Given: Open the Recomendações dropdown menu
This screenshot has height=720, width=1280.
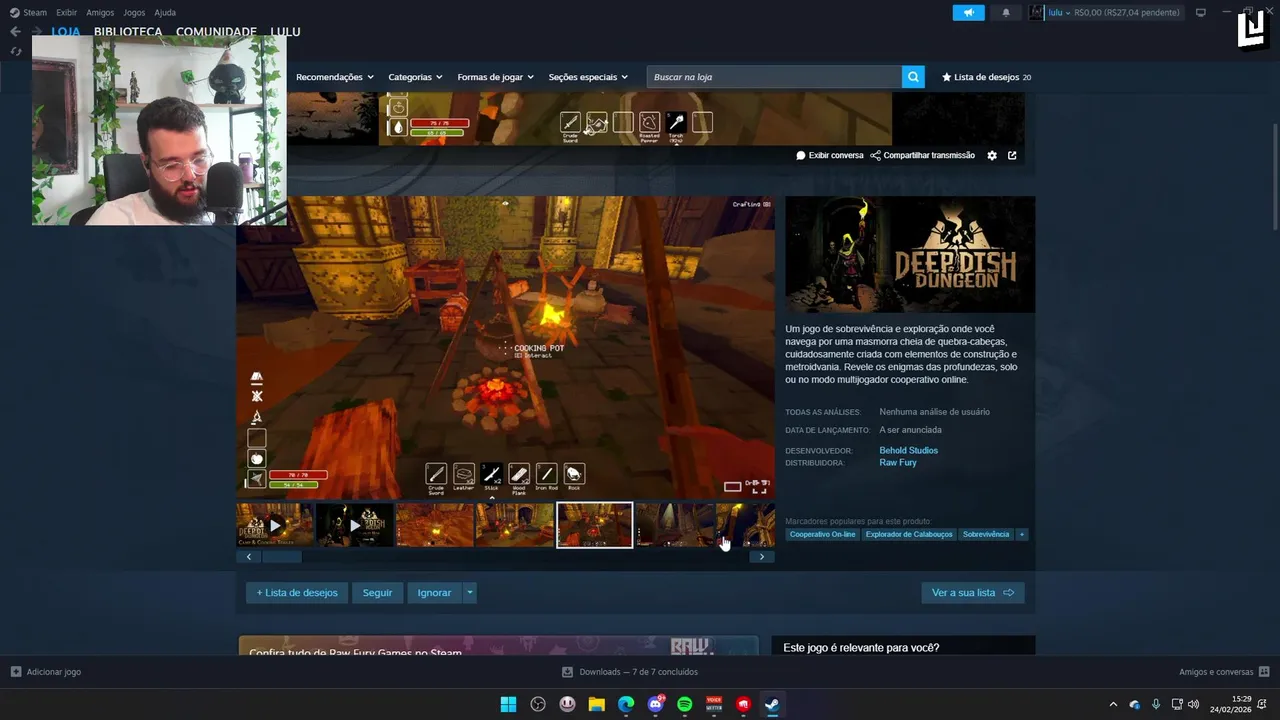Looking at the screenshot, I should (x=335, y=77).
